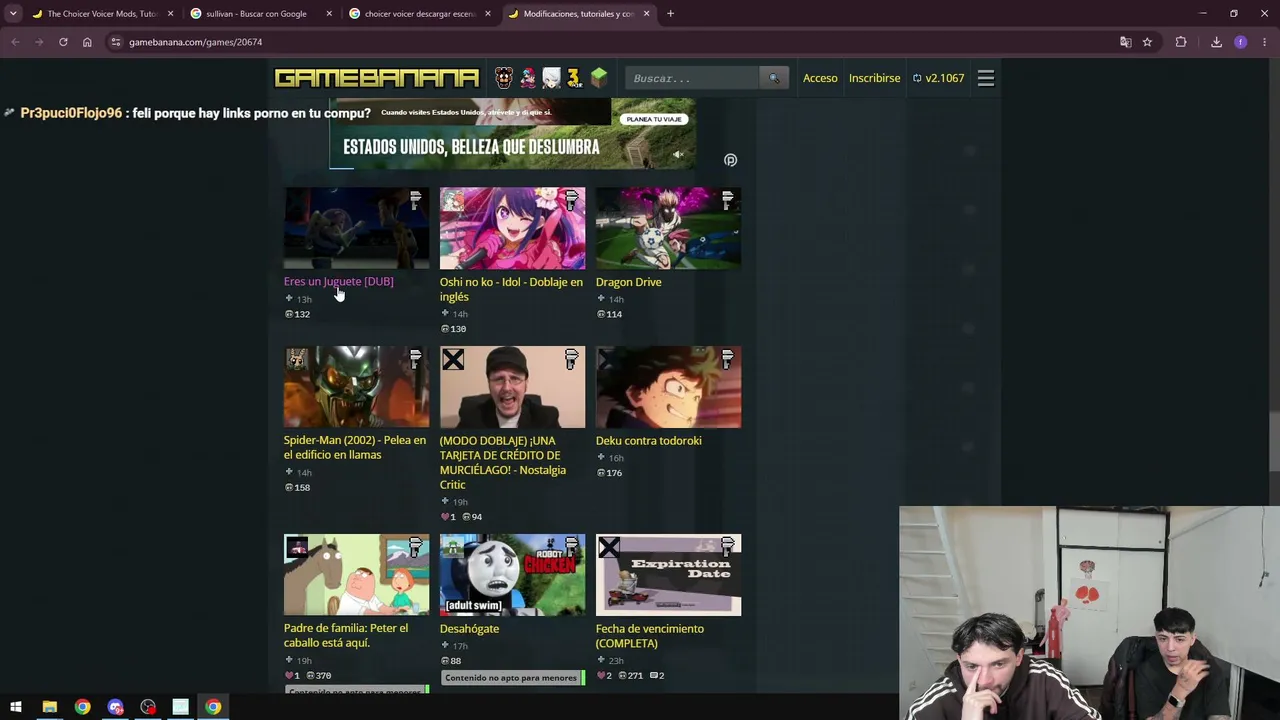Click wrench icon on Nostalgia Critic card
The image size is (1280, 720).
pyautogui.click(x=572, y=359)
